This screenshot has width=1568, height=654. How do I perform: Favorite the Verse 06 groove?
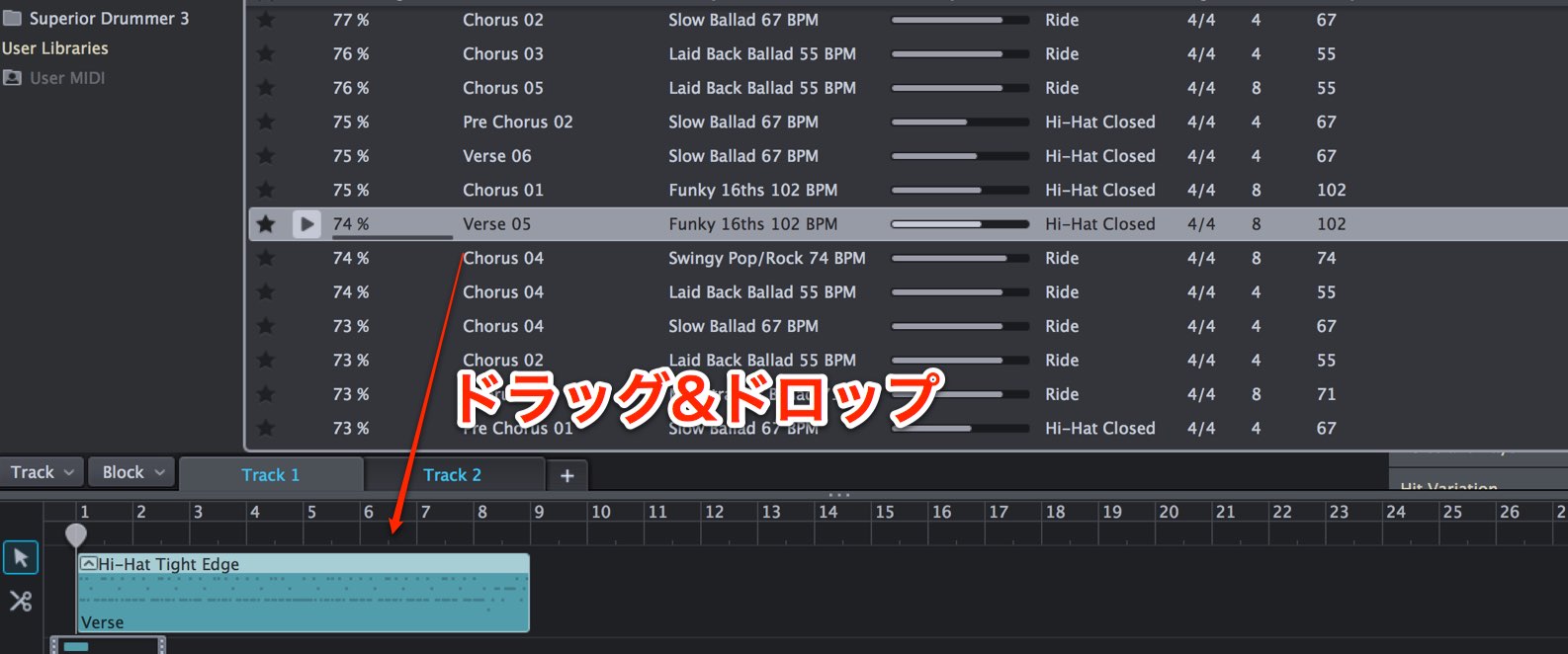click(266, 156)
